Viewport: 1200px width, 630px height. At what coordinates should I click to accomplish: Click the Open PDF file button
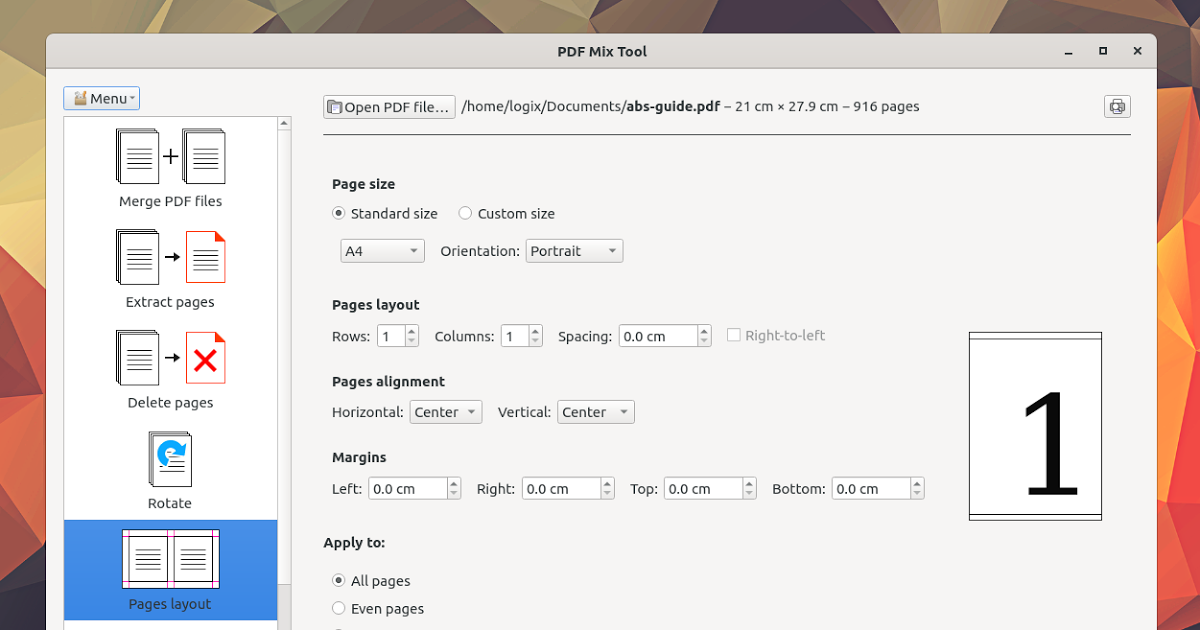click(x=389, y=107)
